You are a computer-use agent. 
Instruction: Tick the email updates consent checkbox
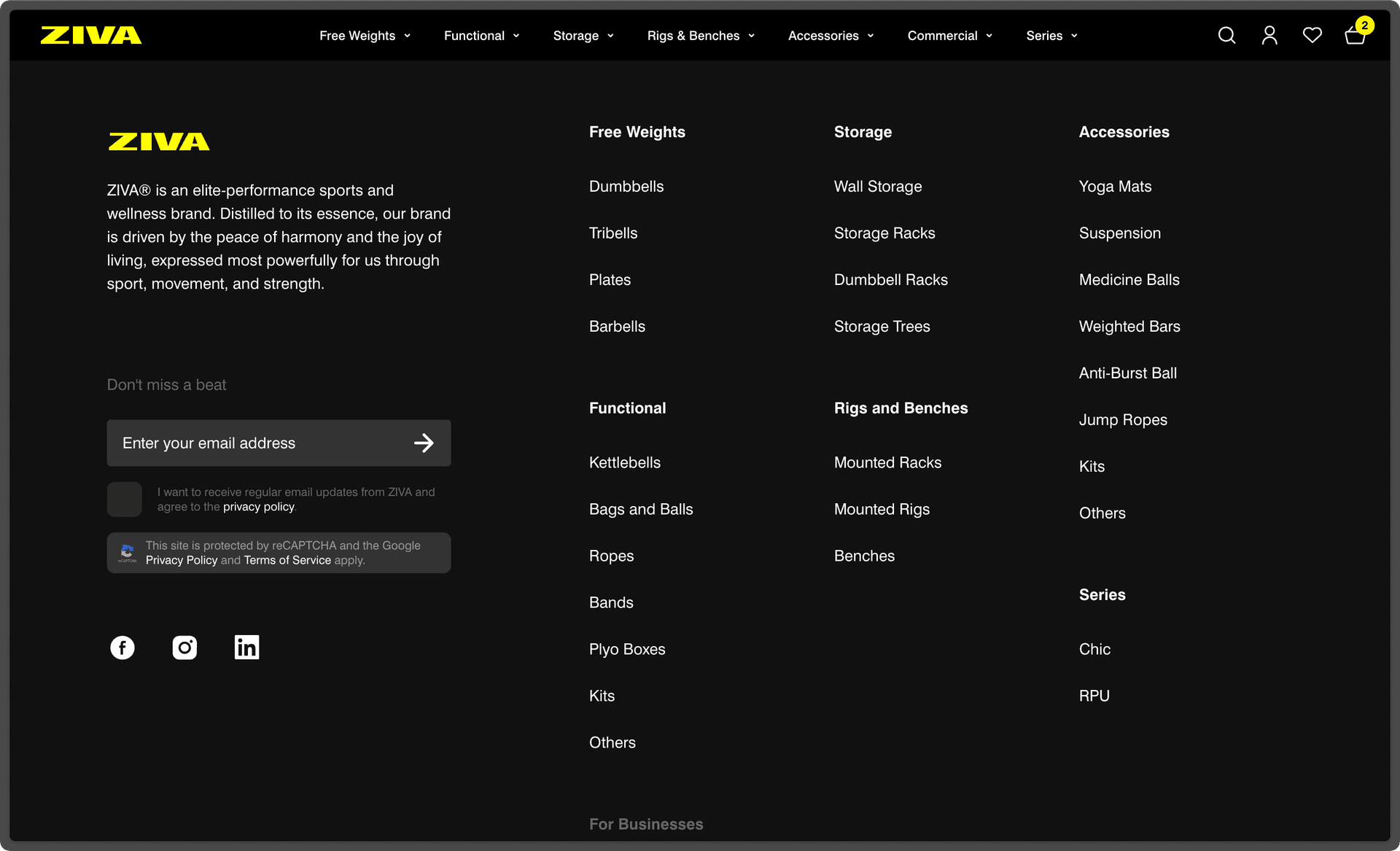[x=125, y=500]
